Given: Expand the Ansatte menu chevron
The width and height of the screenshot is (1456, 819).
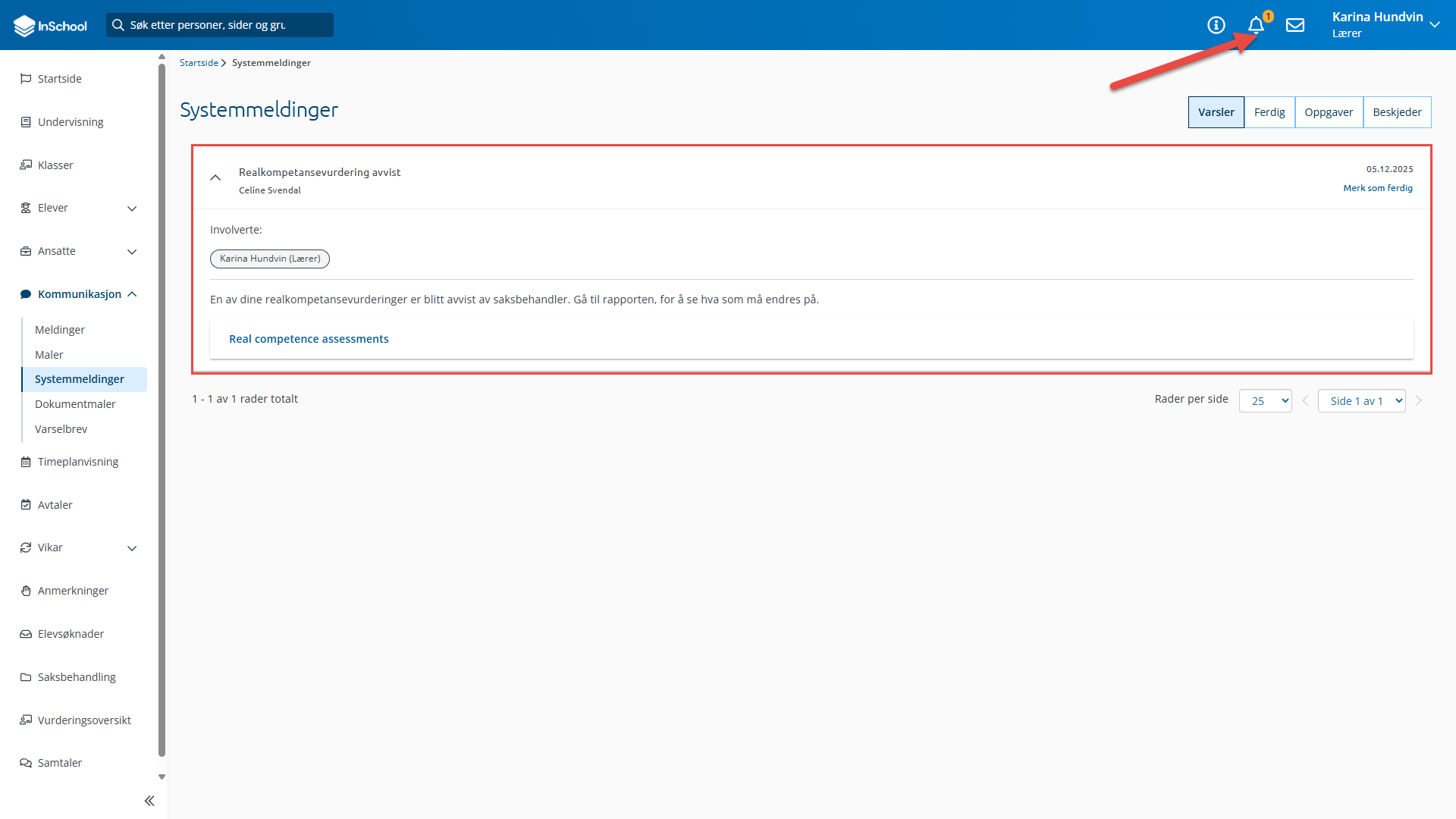Looking at the screenshot, I should [x=132, y=252].
